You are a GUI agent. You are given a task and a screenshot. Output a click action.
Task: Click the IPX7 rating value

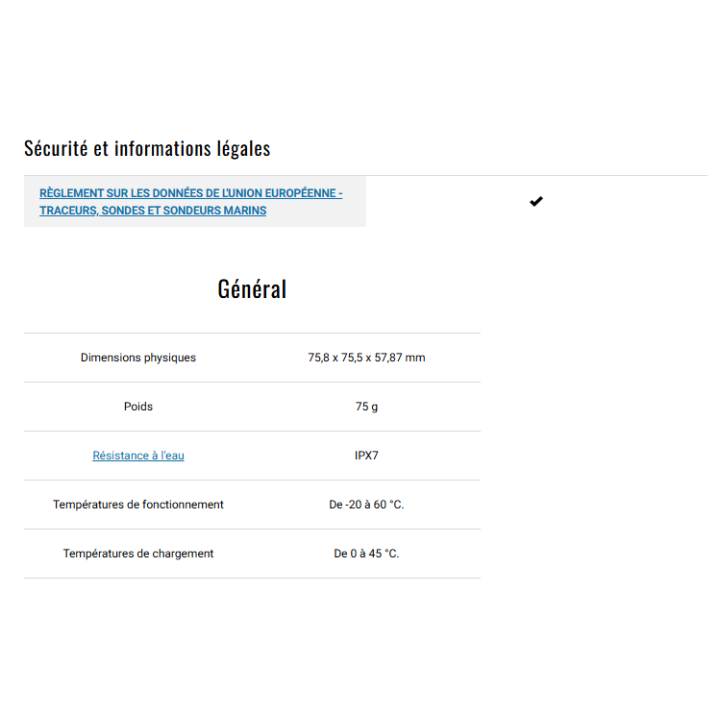[366, 456]
